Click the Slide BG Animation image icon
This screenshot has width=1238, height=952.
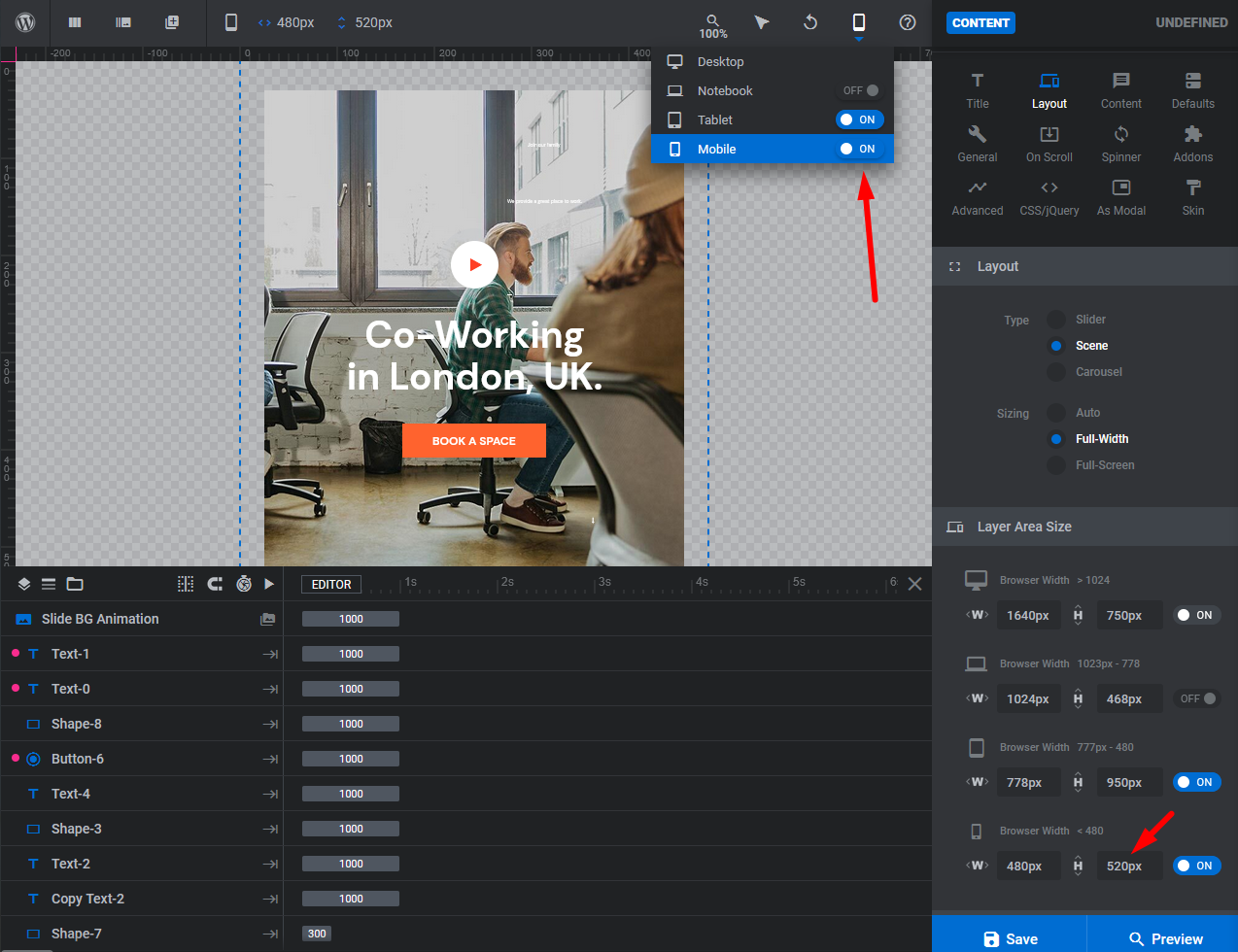coord(267,619)
